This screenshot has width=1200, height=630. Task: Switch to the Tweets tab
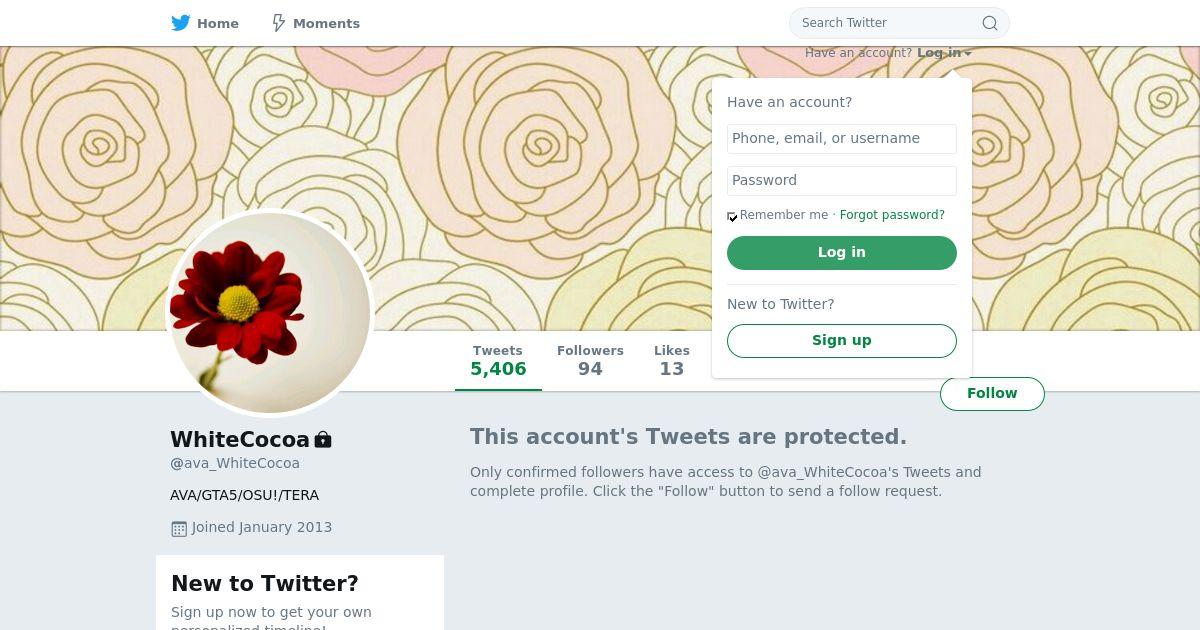(x=498, y=361)
